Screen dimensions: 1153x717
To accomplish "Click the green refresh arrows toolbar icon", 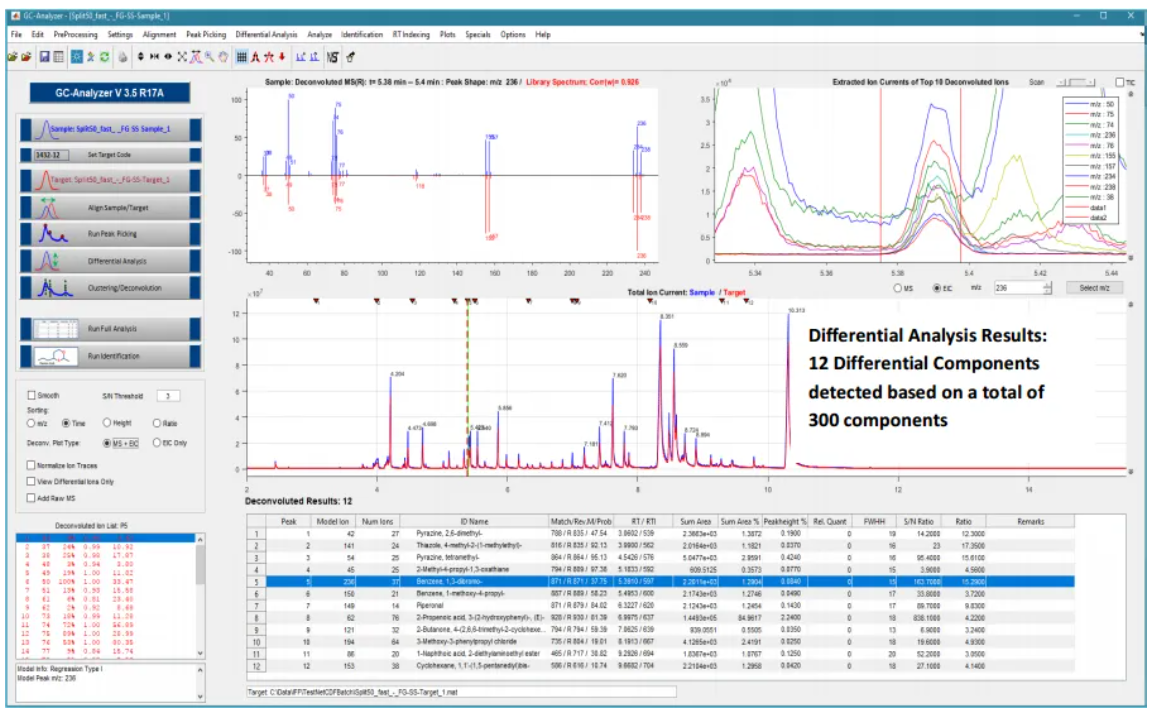I will tap(105, 57).
